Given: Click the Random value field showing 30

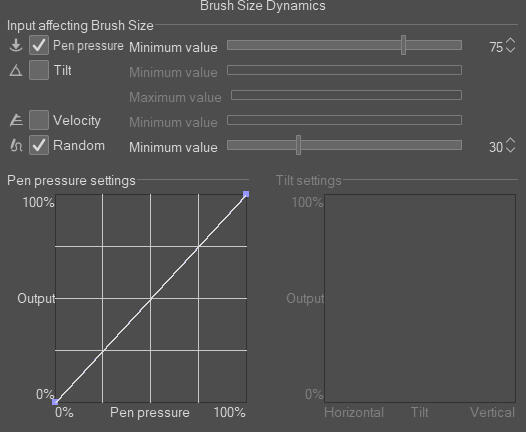Looking at the screenshot, I should pos(496,147).
